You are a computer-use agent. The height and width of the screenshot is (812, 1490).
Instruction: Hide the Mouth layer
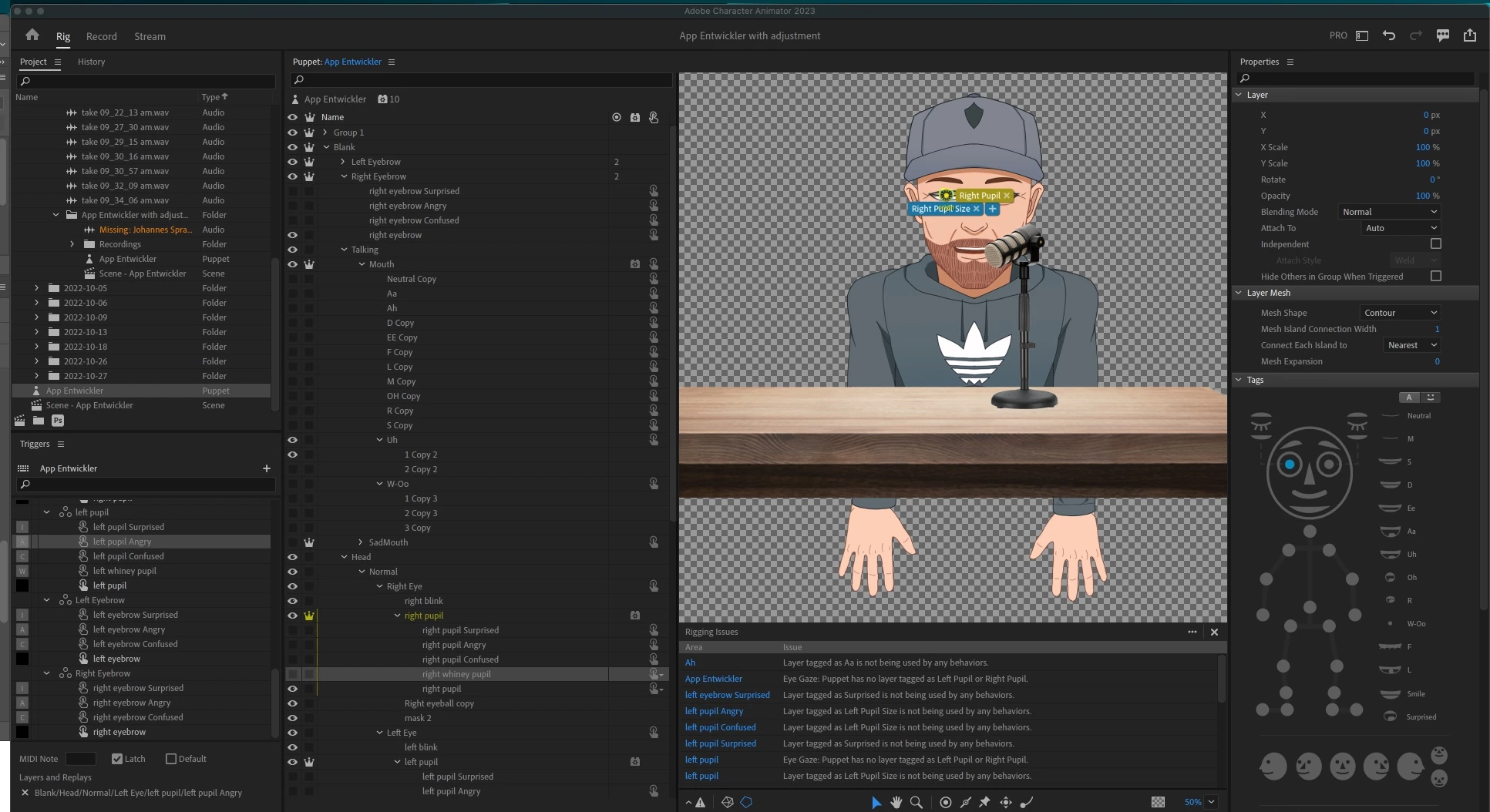[x=293, y=264]
